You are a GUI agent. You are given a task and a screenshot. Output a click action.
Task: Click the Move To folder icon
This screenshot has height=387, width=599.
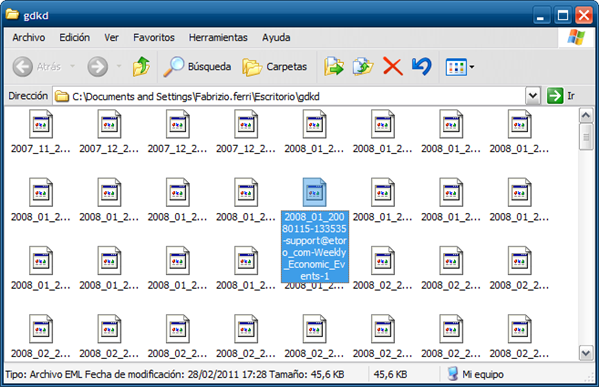click(334, 67)
